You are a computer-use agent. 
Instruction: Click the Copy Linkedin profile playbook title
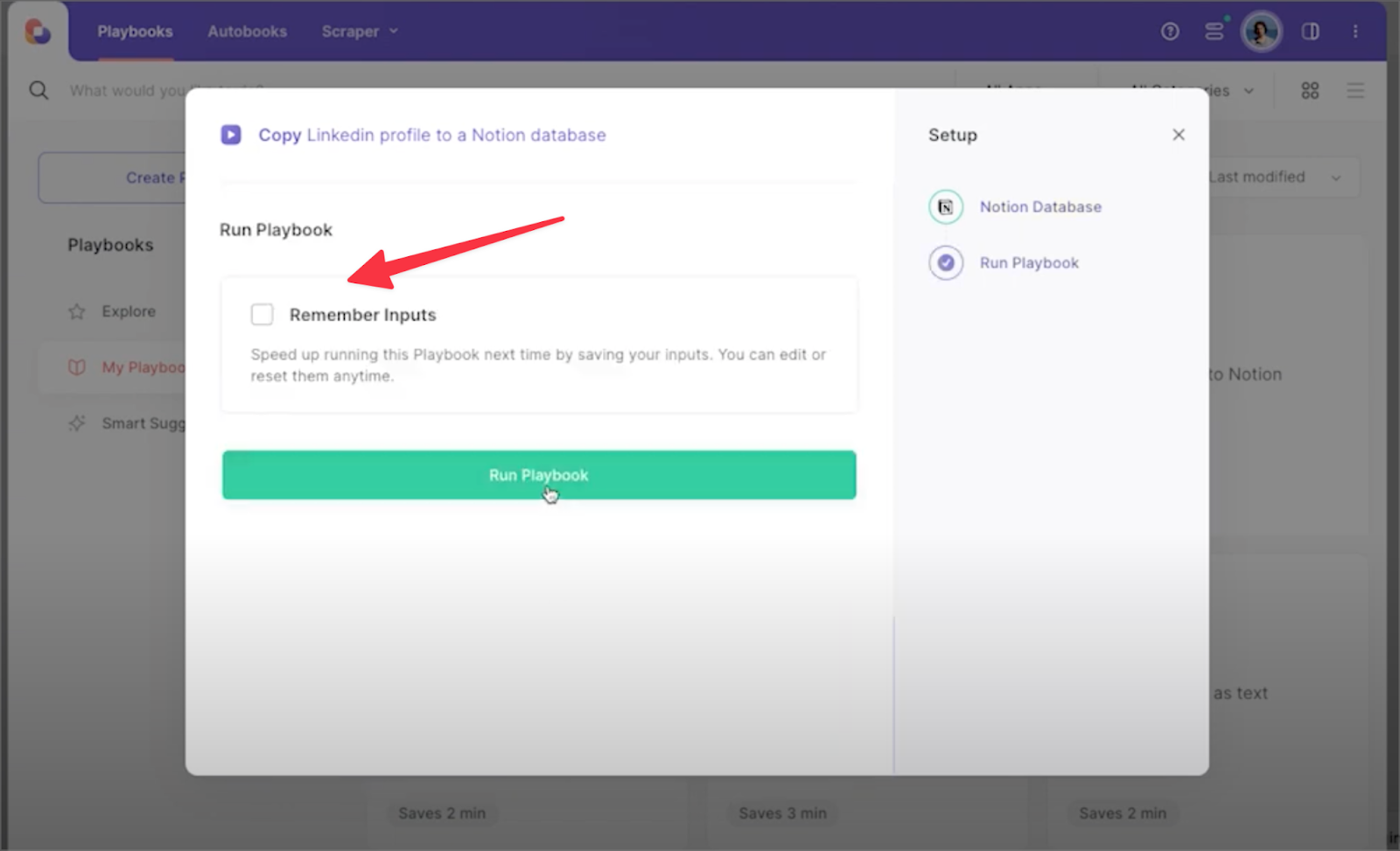coord(432,135)
